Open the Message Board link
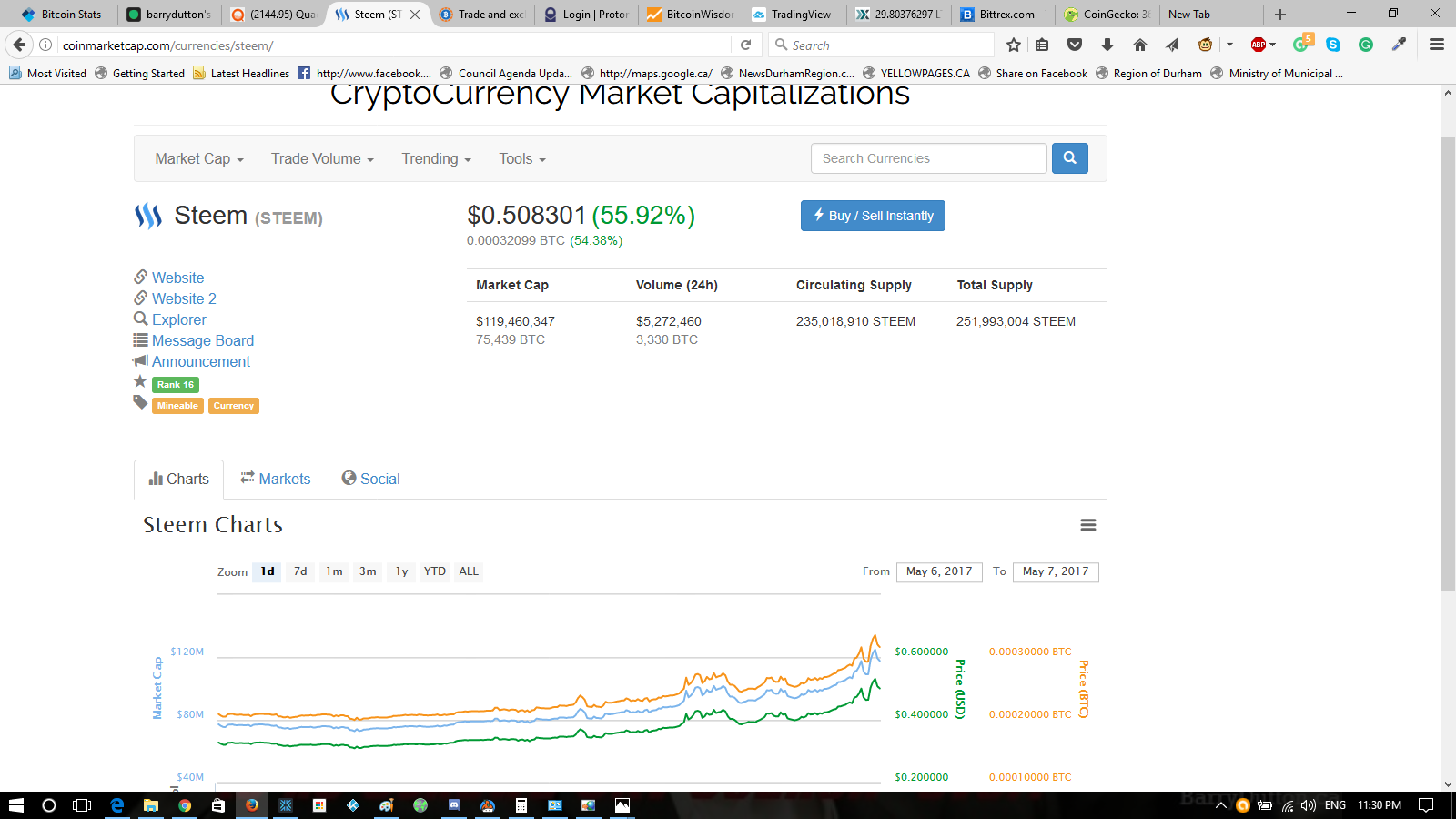 tap(203, 340)
